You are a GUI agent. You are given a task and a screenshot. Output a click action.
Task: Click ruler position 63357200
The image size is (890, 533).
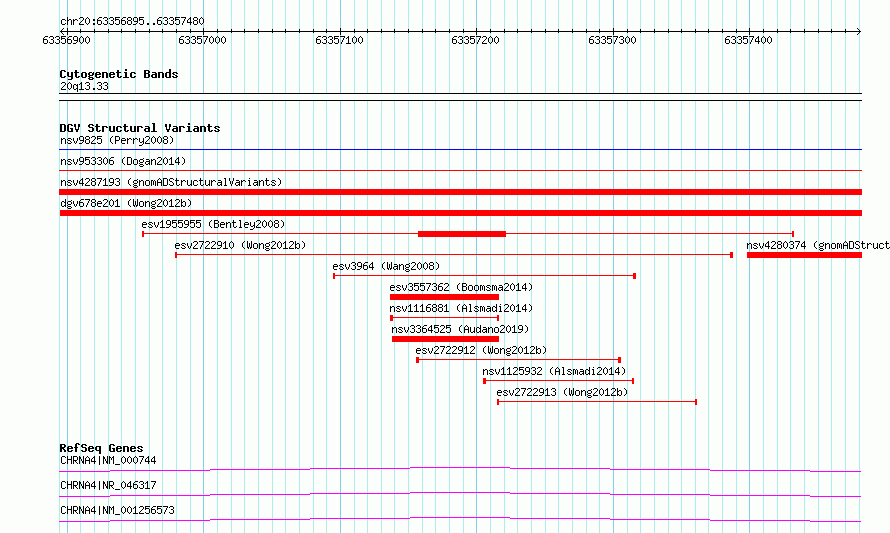[476, 40]
